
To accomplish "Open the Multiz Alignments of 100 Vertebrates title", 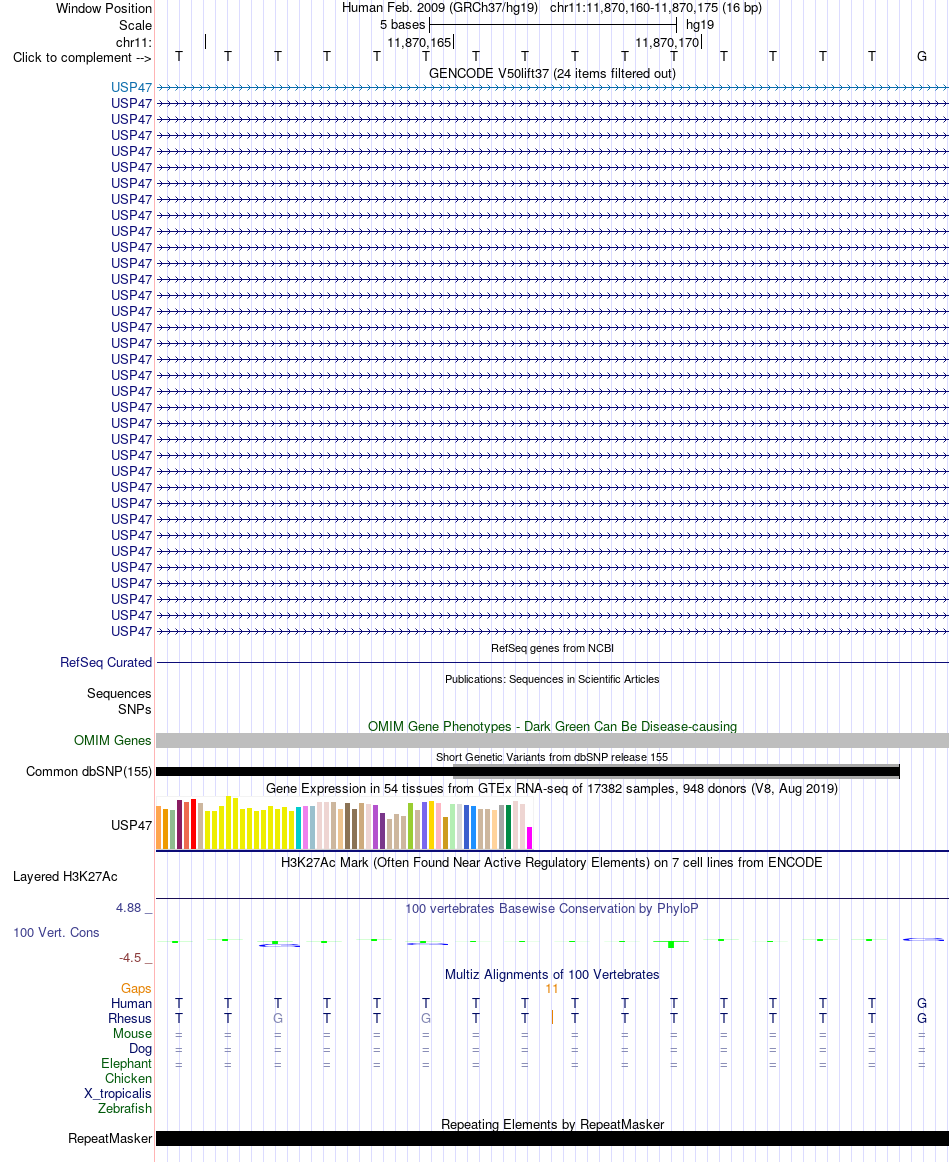I will click(552, 975).
